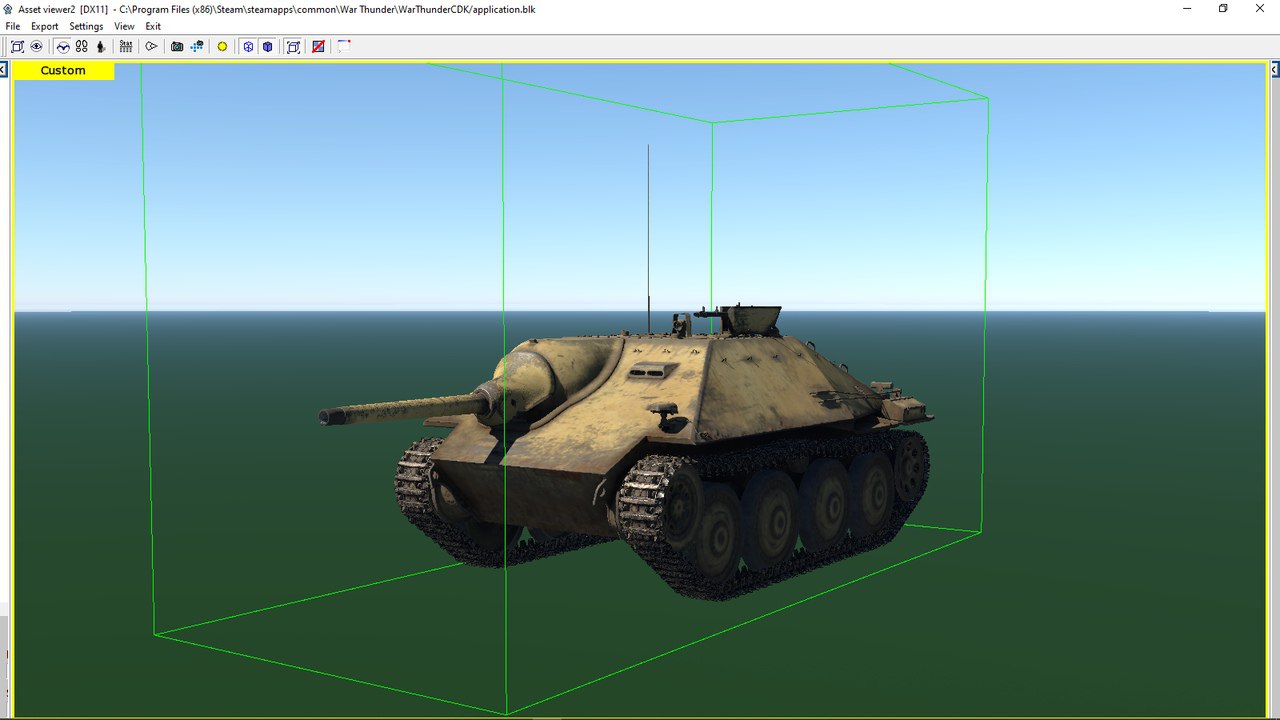Open the File menu
Image resolution: width=1280 pixels, height=720 pixels.
(x=13, y=26)
